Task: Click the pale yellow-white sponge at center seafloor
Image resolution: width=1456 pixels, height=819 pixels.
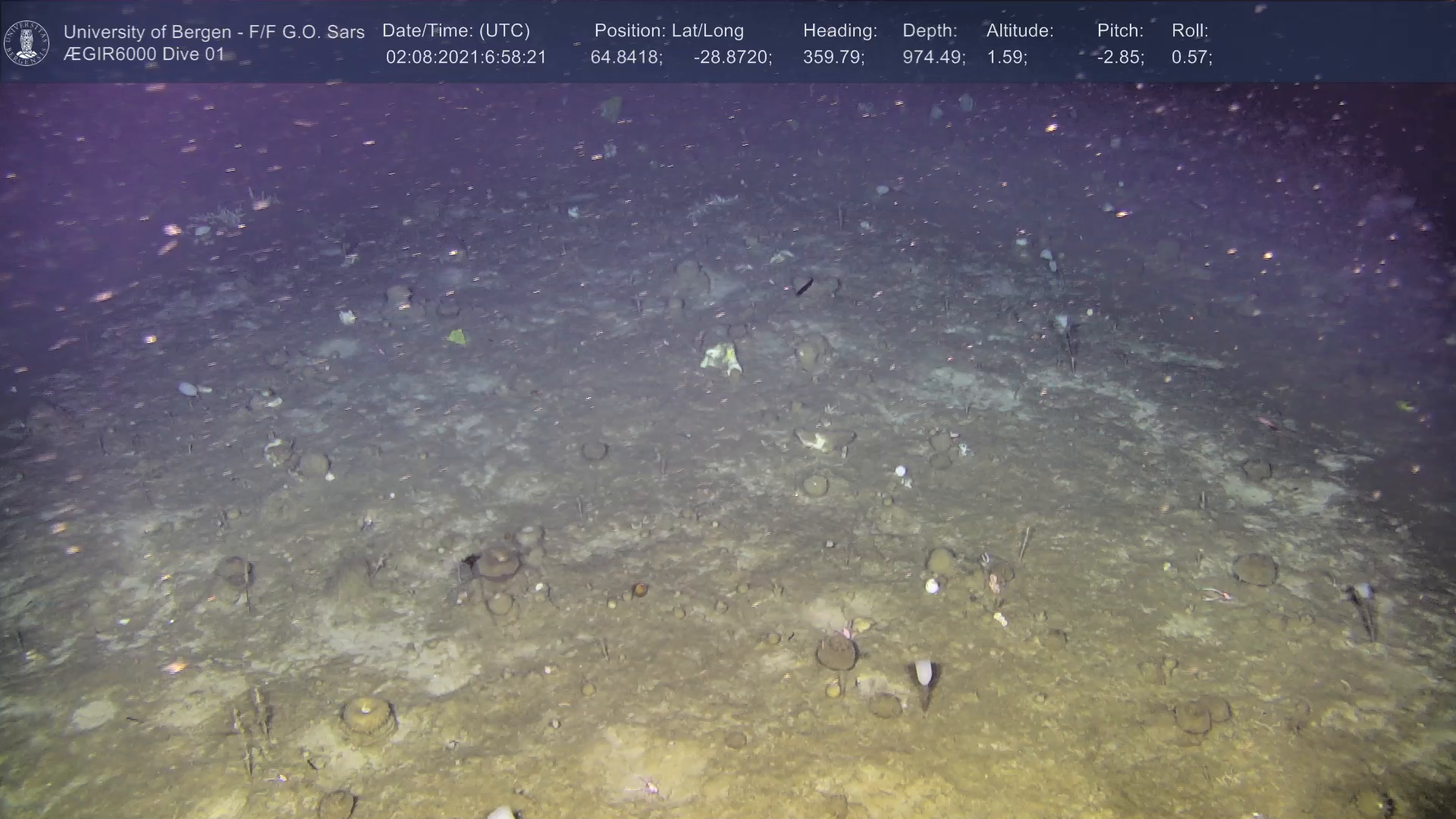Action: 720,357
